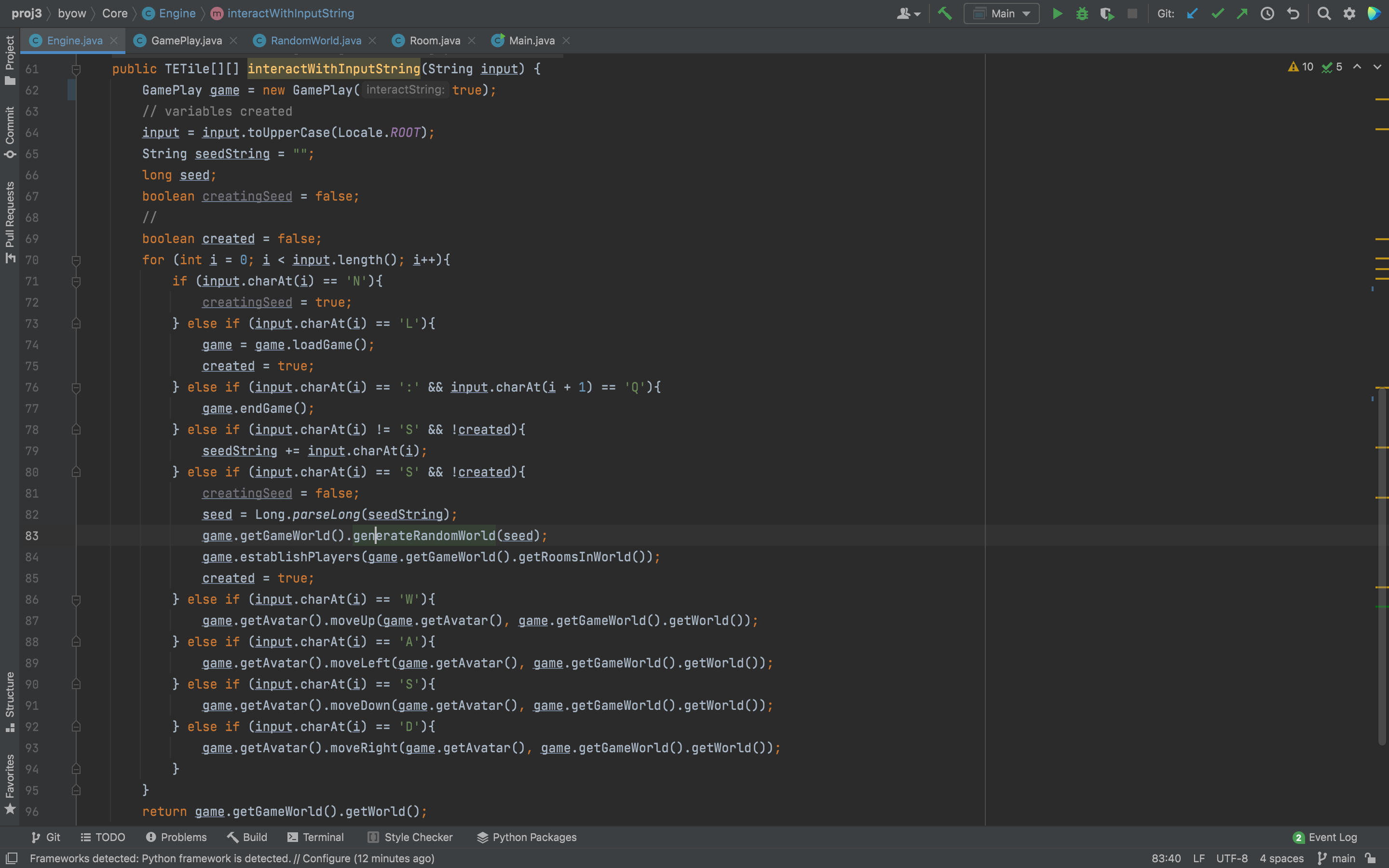This screenshot has height=868, width=1389.
Task: Run with Coverage using the shield icon
Action: click(x=1106, y=14)
